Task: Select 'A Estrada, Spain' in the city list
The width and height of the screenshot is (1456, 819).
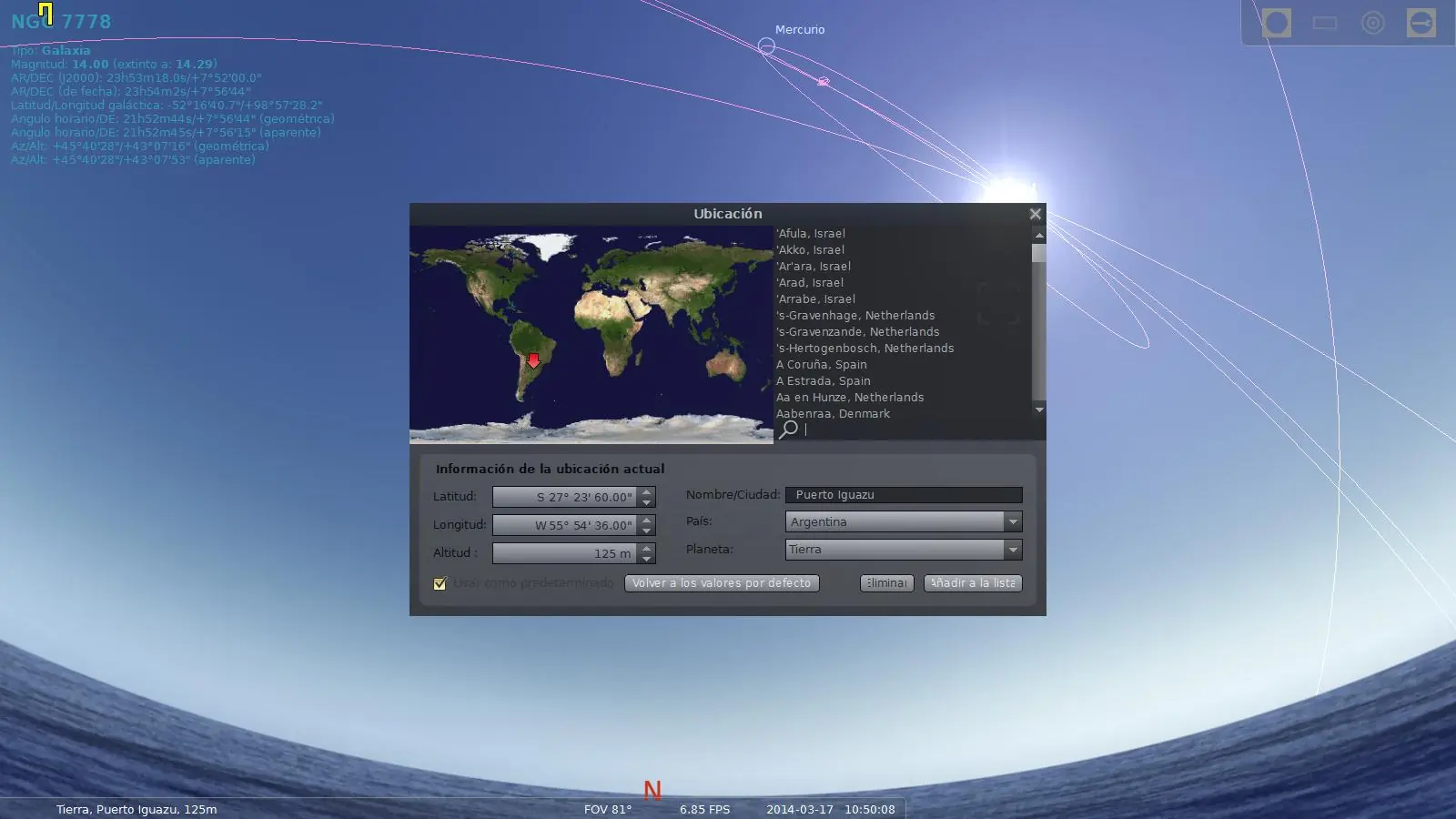Action: point(824,381)
